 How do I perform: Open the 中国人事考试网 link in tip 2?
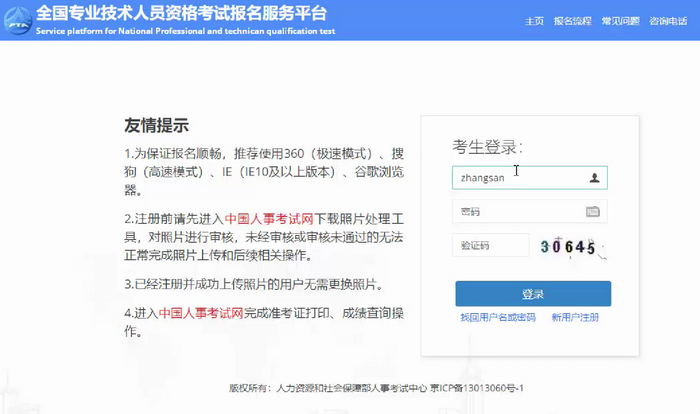269,218
